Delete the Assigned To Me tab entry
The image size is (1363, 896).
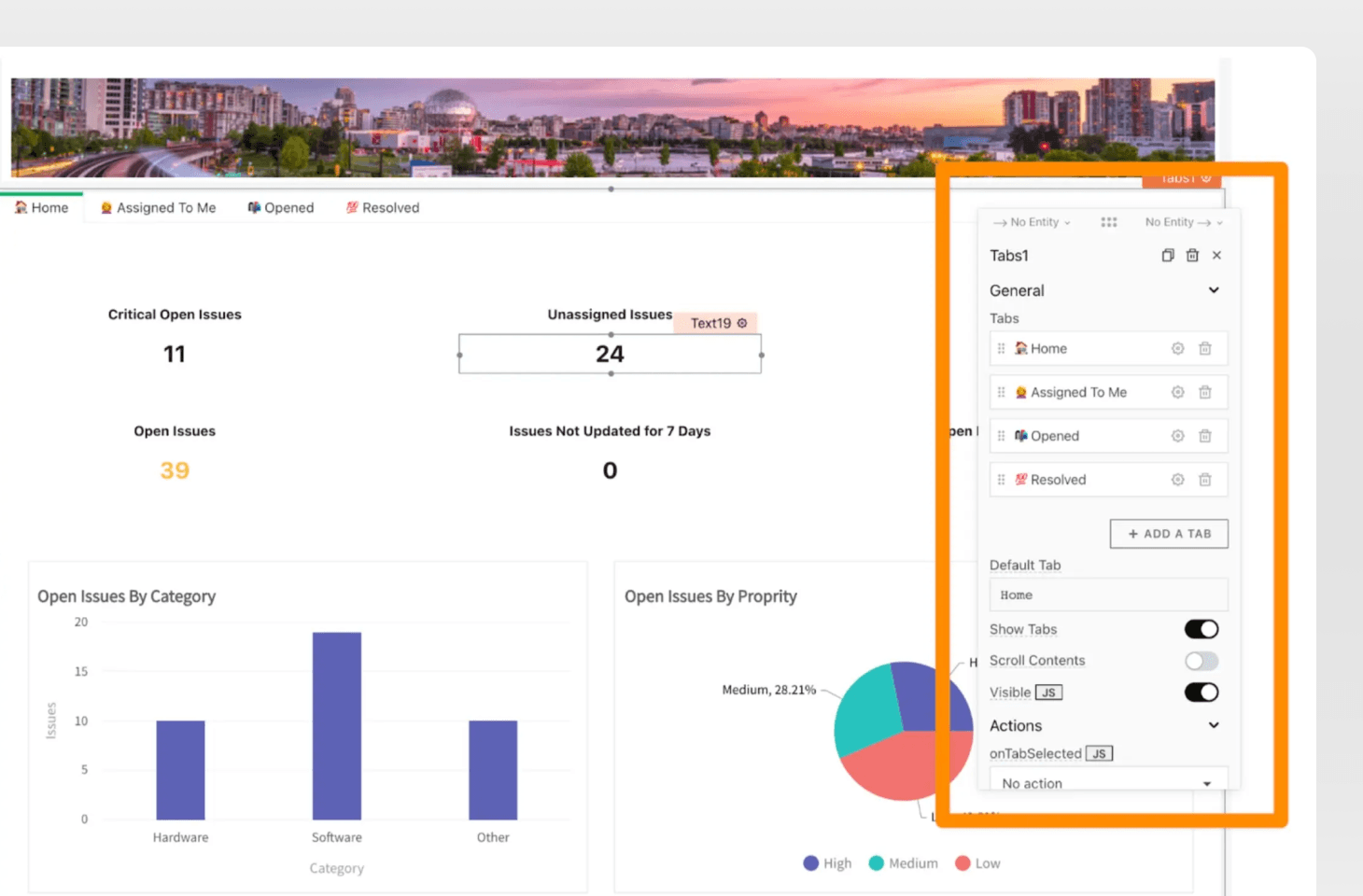pos(1205,392)
